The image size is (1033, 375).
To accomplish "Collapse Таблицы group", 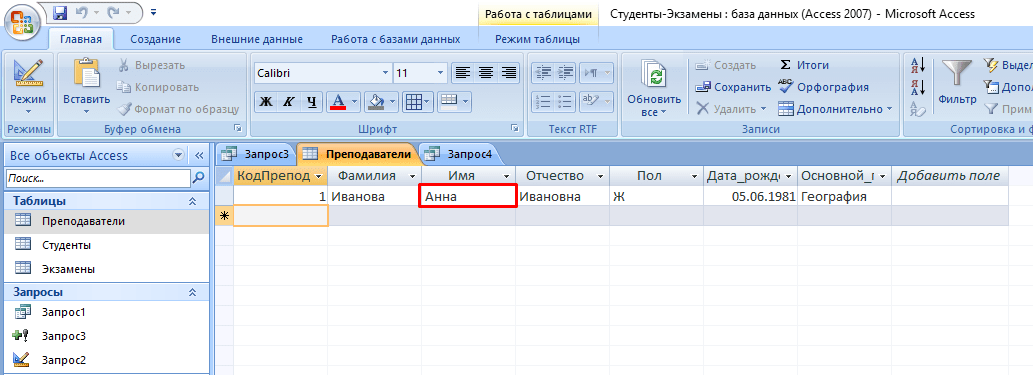I will coord(193,201).
